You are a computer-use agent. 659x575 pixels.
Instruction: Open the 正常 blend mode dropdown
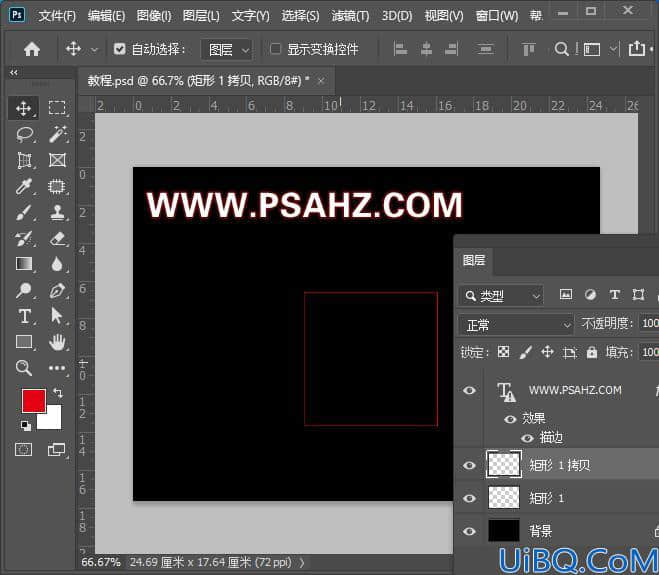[516, 325]
